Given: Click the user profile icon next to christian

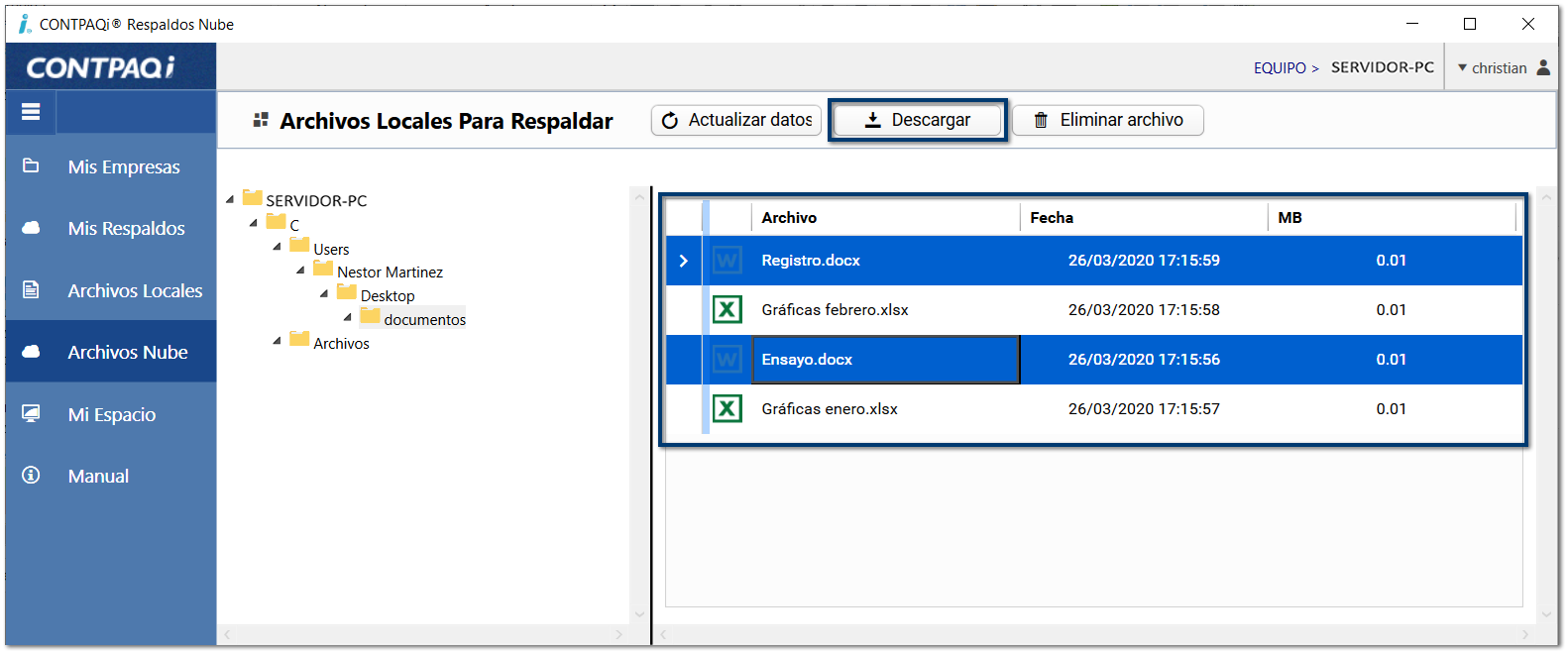Looking at the screenshot, I should [x=1543, y=67].
